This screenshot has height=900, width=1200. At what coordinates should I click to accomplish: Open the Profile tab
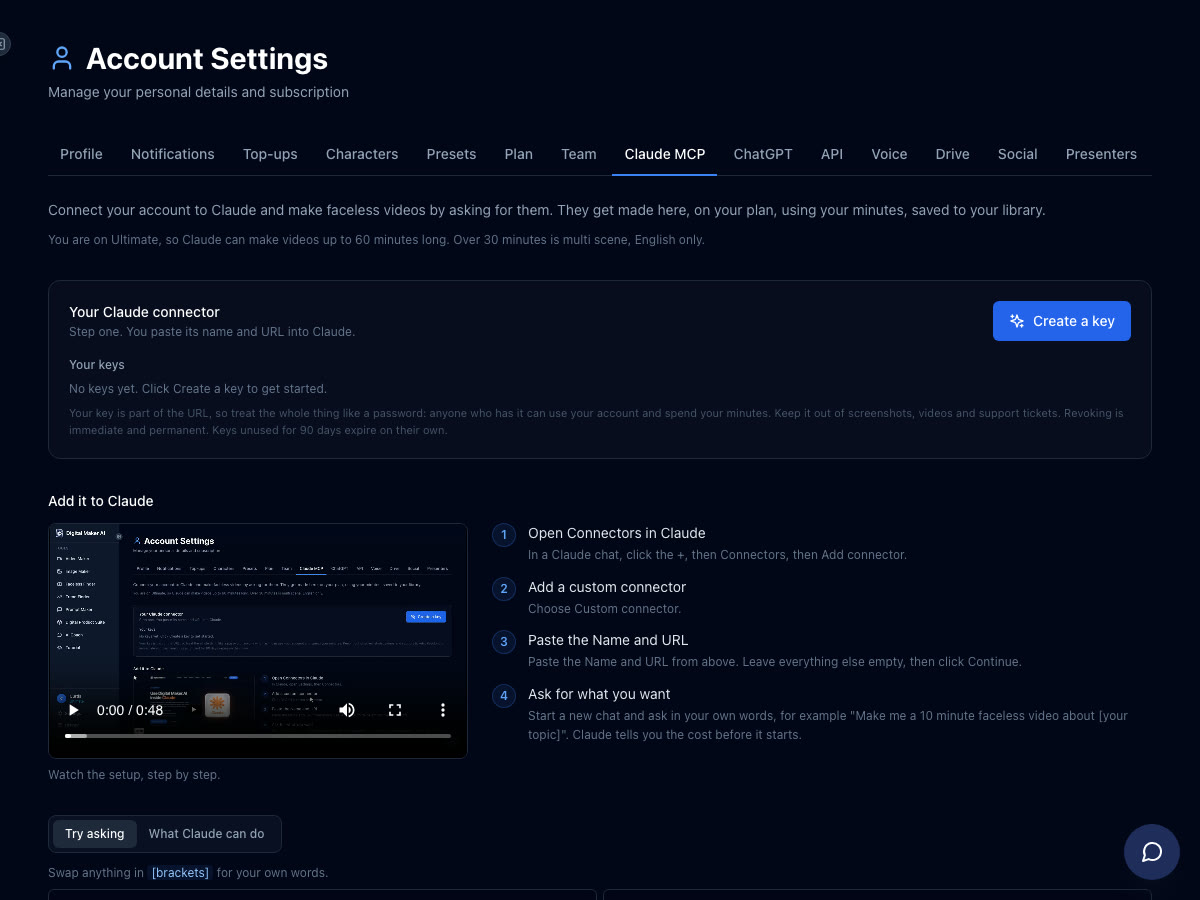[x=81, y=154]
